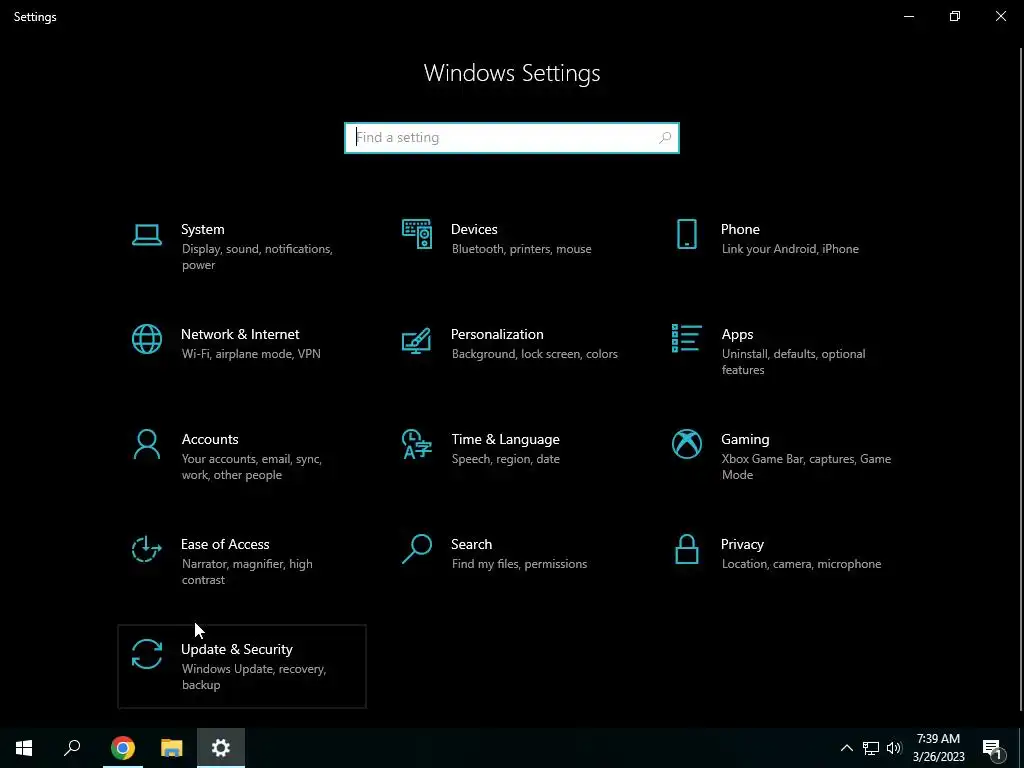Click 'Wi-Fi, airplane mode, VPN' text
The width and height of the screenshot is (1024, 768).
click(251, 354)
